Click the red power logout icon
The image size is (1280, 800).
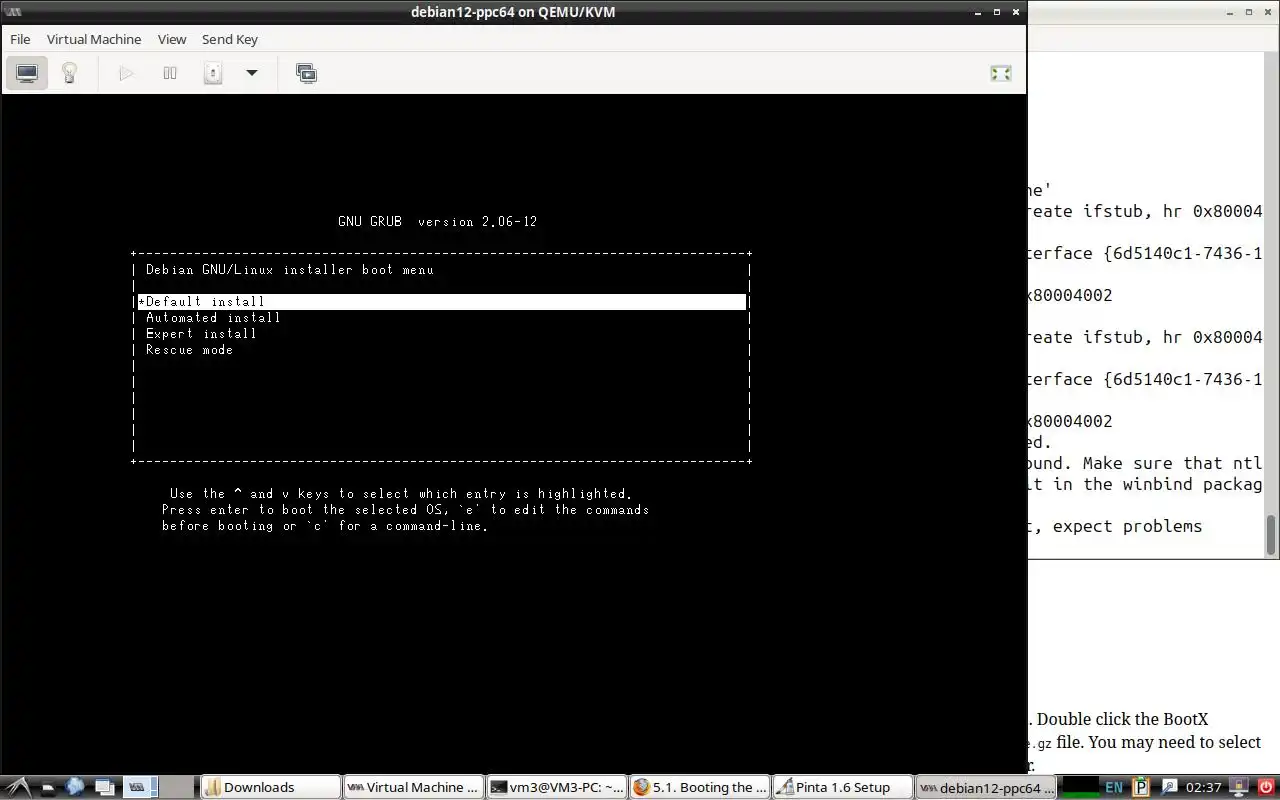1266,787
